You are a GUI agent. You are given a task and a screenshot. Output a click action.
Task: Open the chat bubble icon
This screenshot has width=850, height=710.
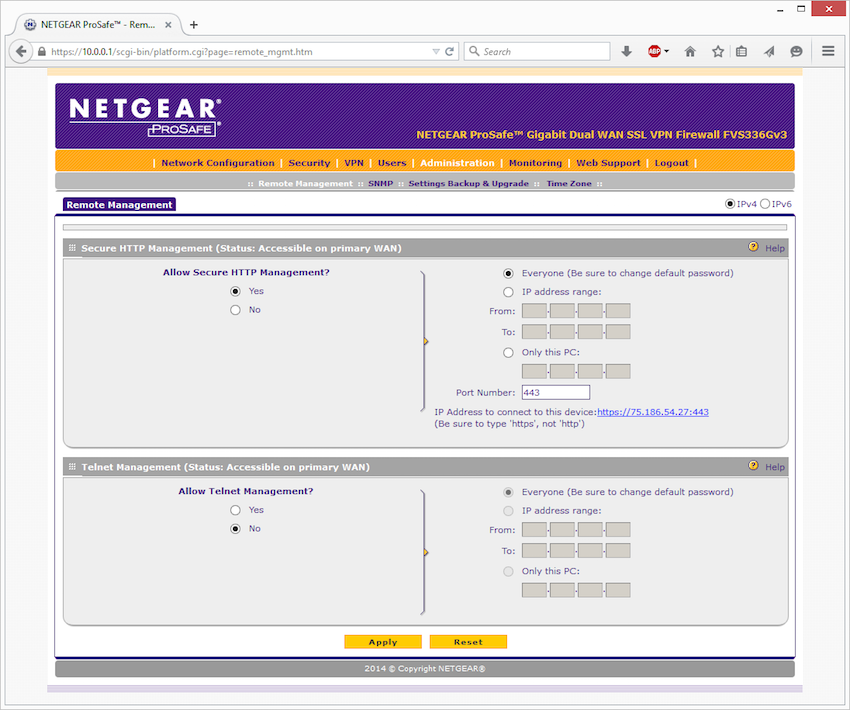click(796, 51)
